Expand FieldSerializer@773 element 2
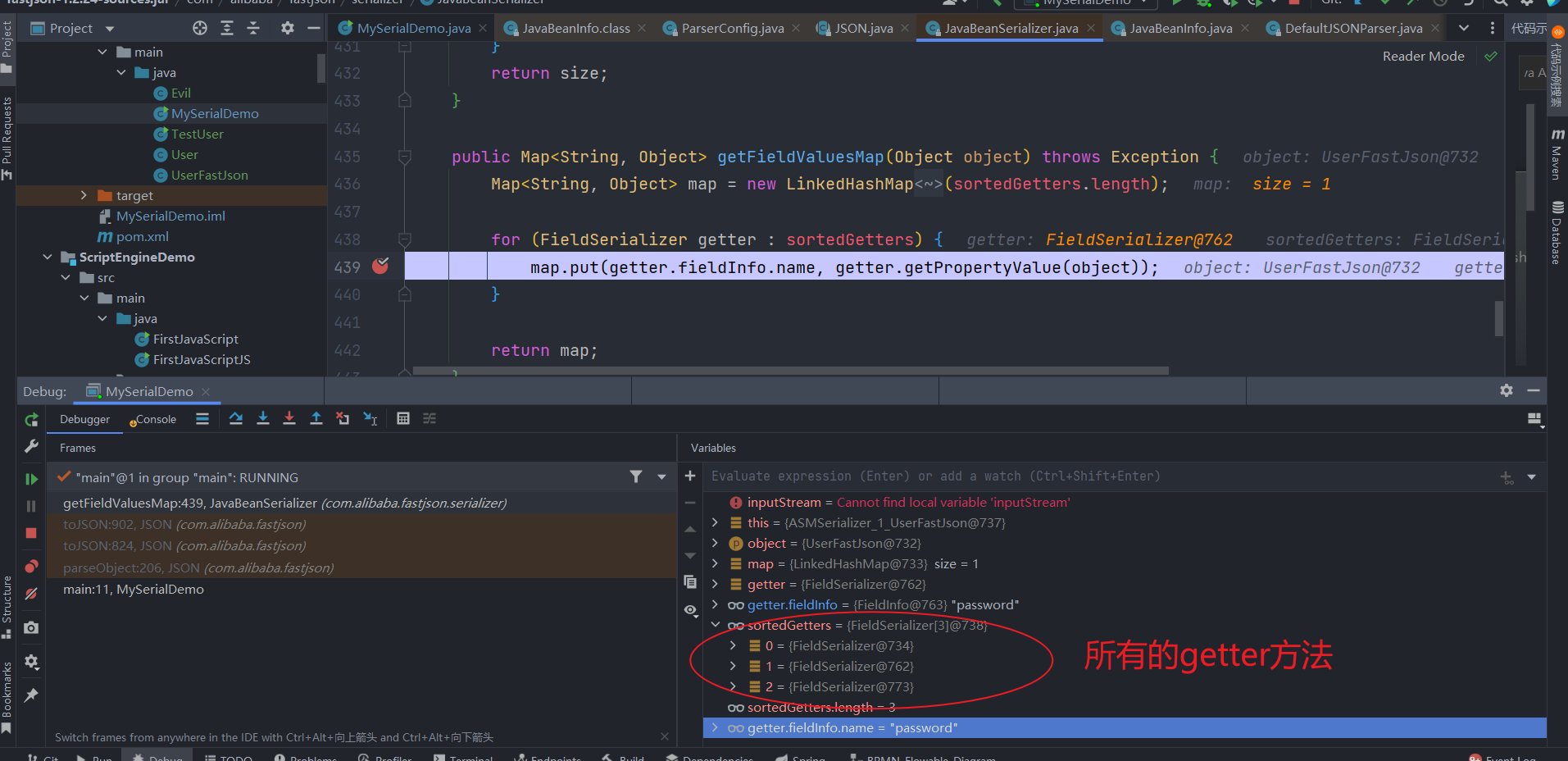Image resolution: width=1568 pixels, height=761 pixels. 734,686
